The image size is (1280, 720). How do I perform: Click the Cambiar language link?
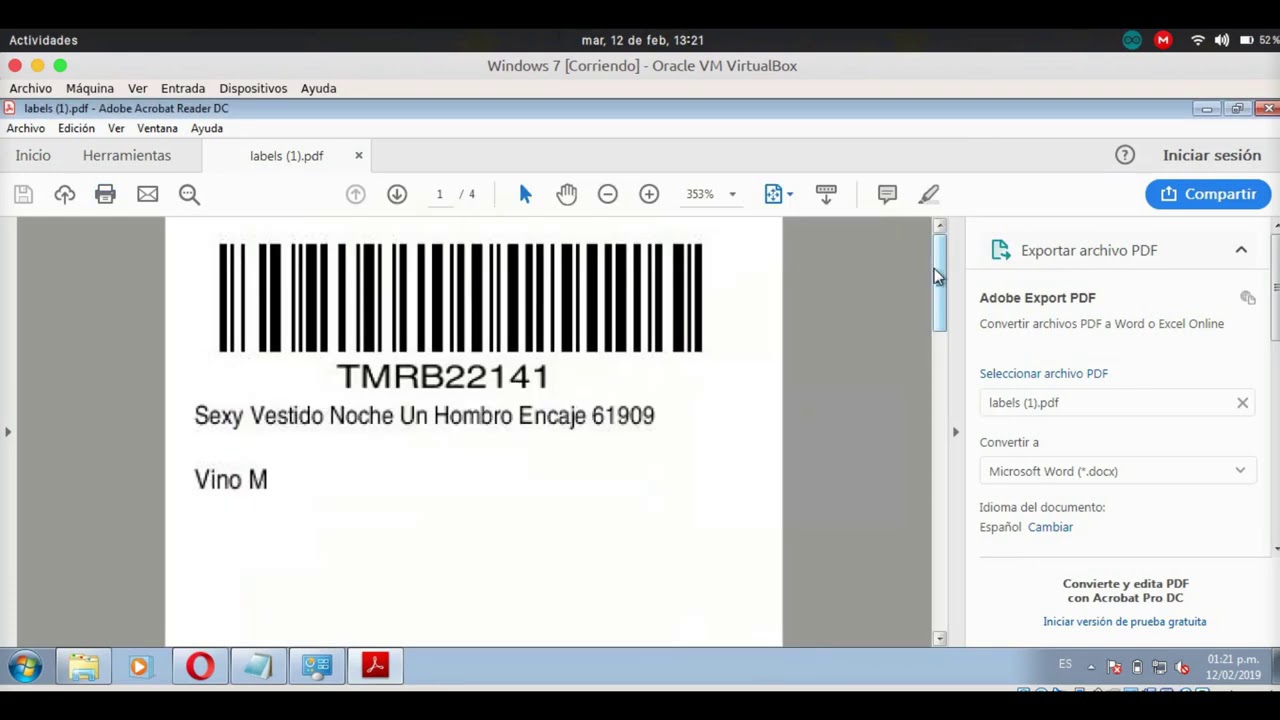[x=1050, y=527]
